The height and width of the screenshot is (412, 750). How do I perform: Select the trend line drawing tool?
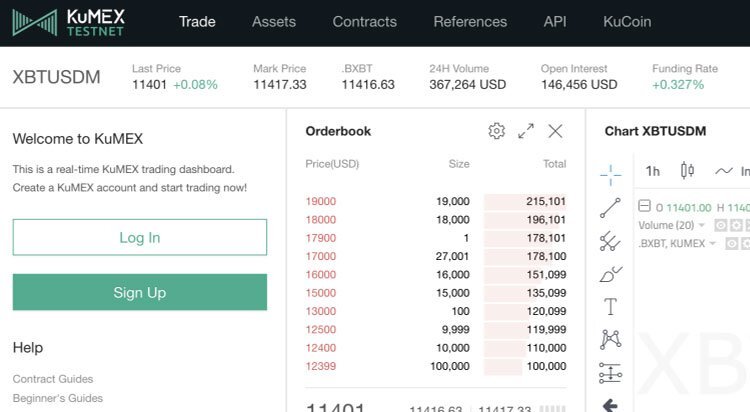tap(610, 208)
